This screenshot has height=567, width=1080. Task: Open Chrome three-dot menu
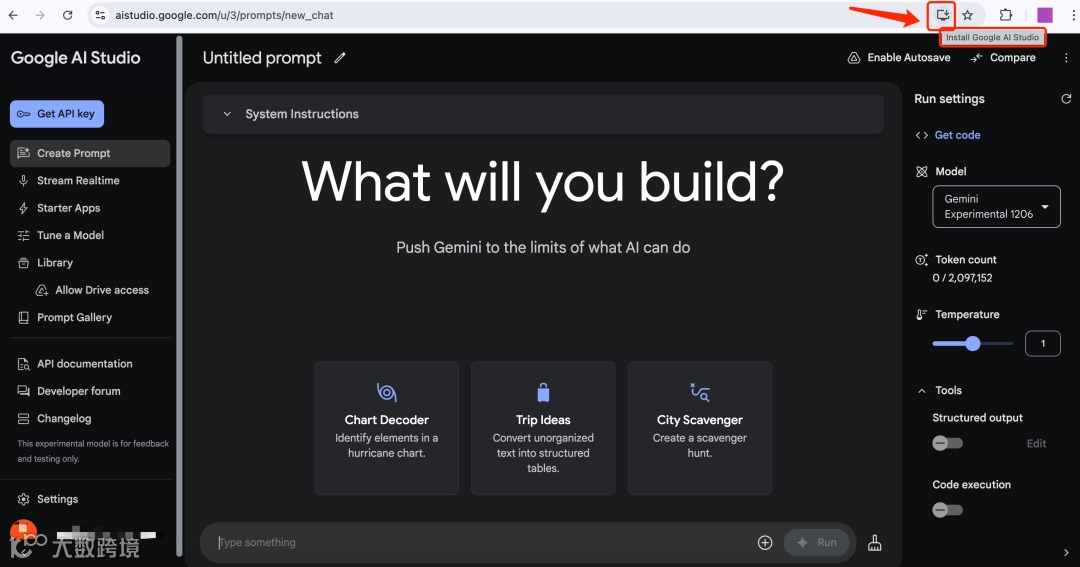(x=1073, y=15)
